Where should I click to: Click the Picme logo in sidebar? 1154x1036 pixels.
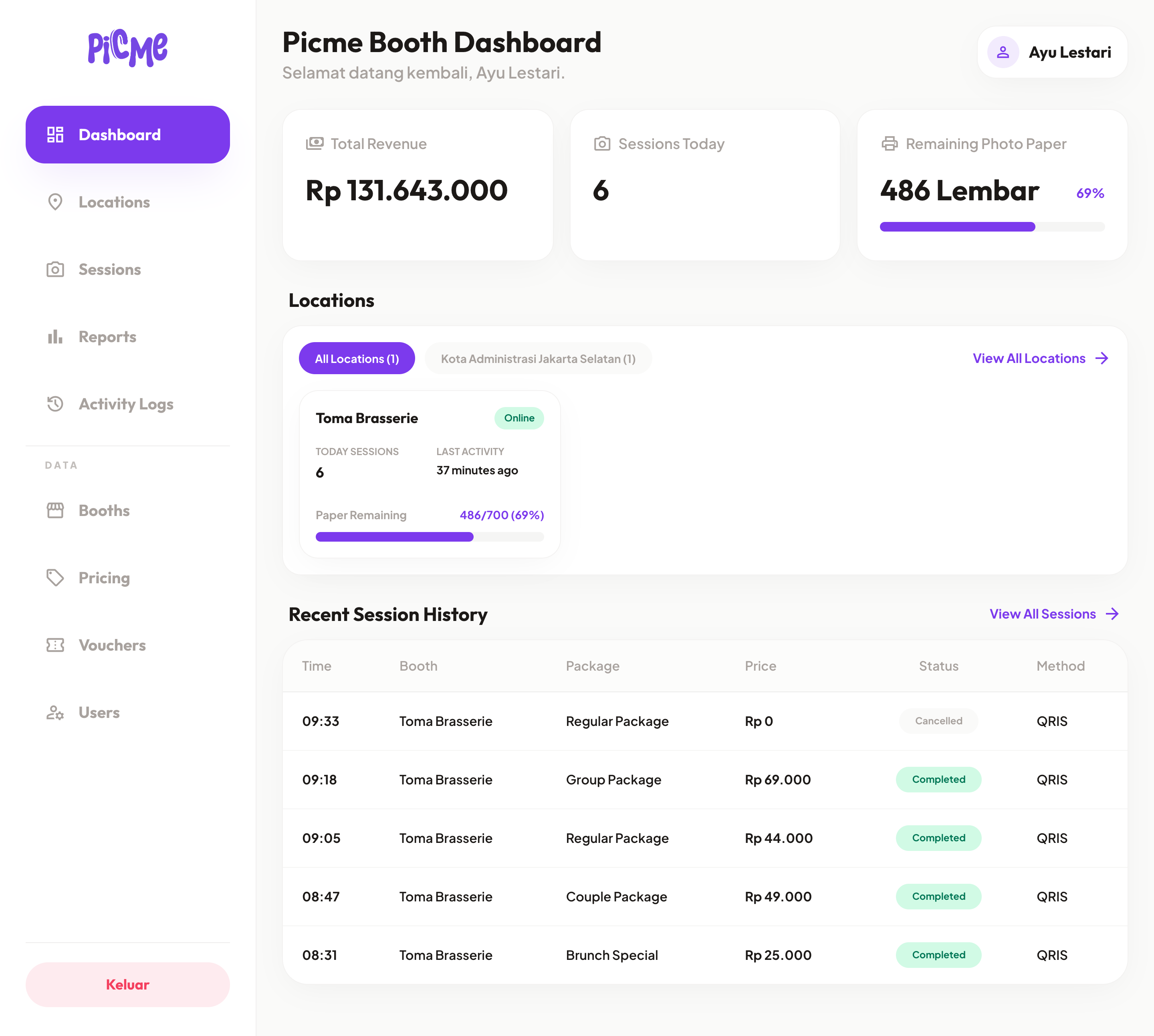pyautogui.click(x=127, y=48)
